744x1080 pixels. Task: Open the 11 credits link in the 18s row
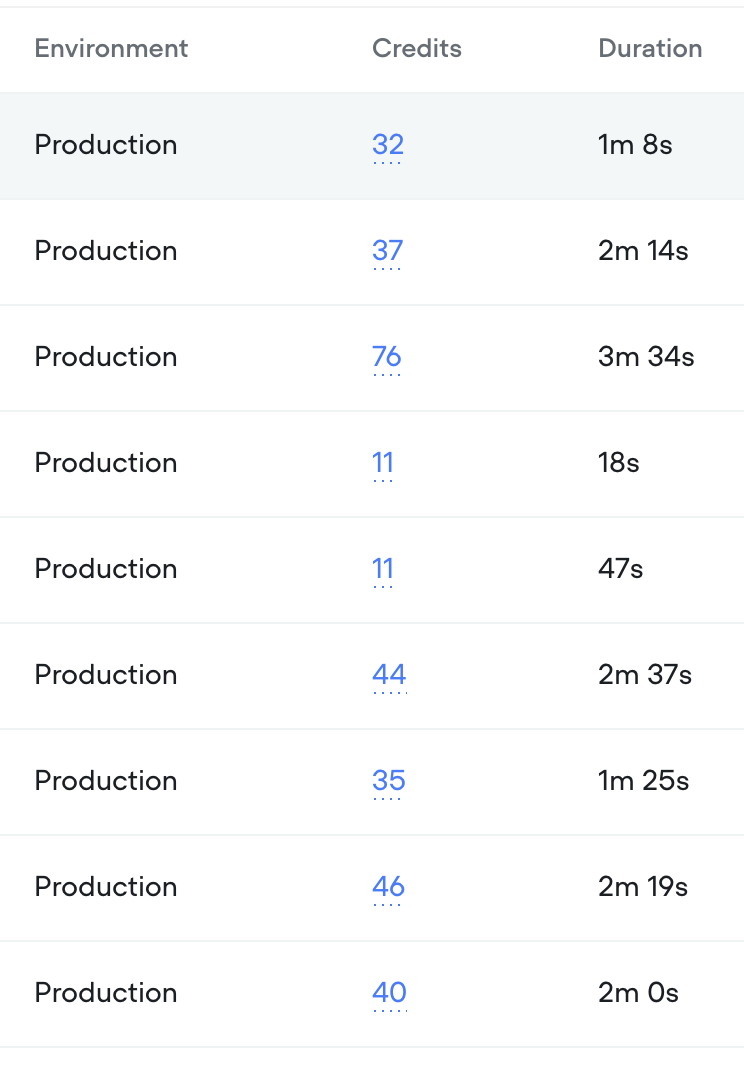coord(383,463)
